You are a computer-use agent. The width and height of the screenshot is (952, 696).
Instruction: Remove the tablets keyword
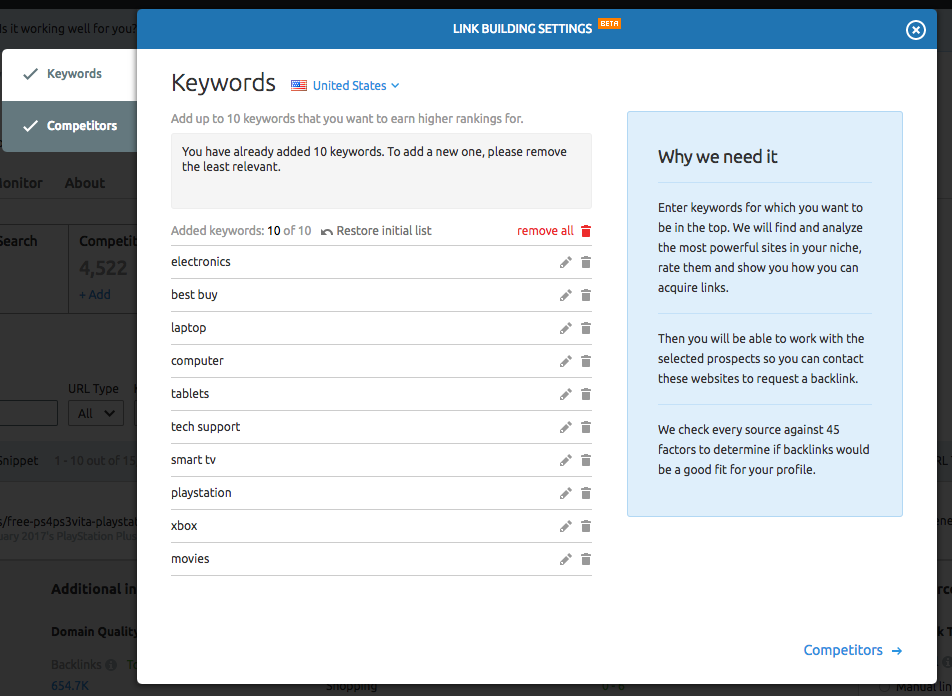pyautogui.click(x=586, y=394)
